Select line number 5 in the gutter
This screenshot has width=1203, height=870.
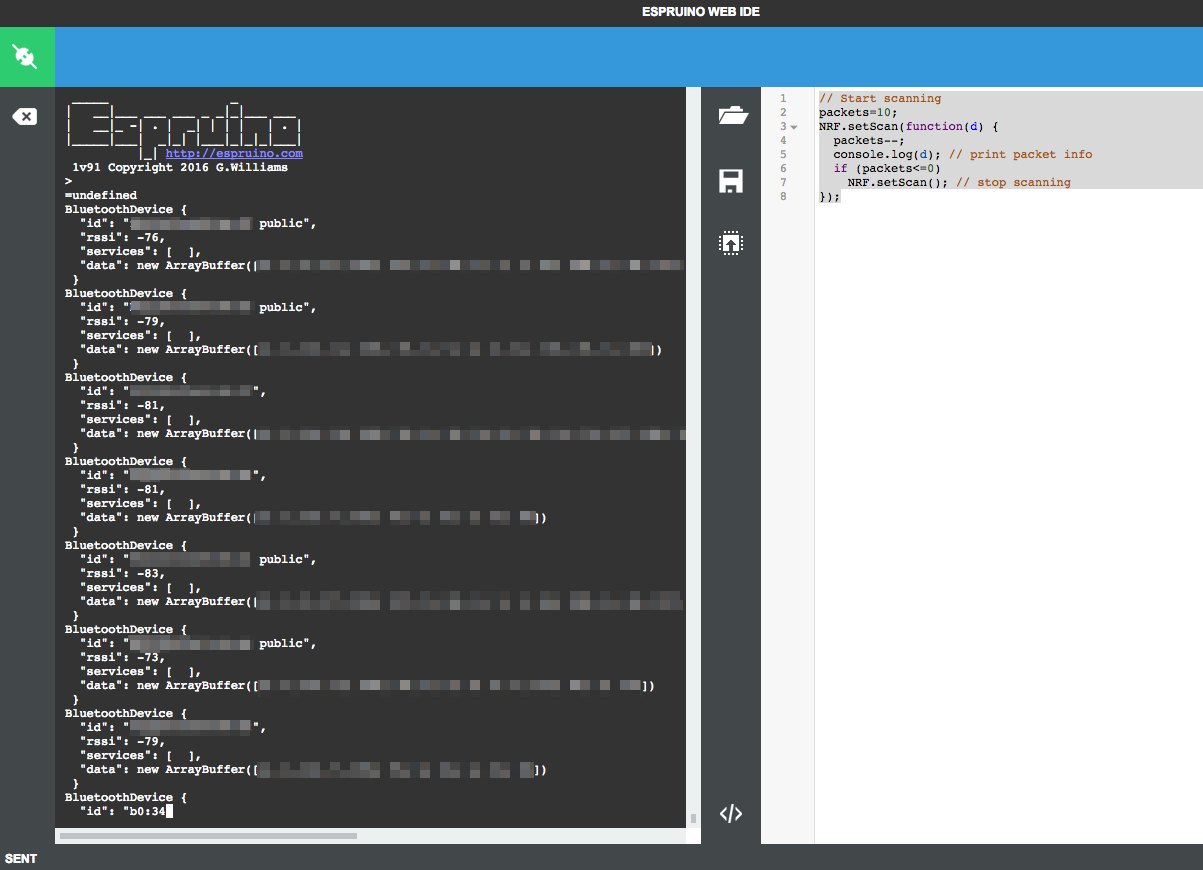coord(783,154)
